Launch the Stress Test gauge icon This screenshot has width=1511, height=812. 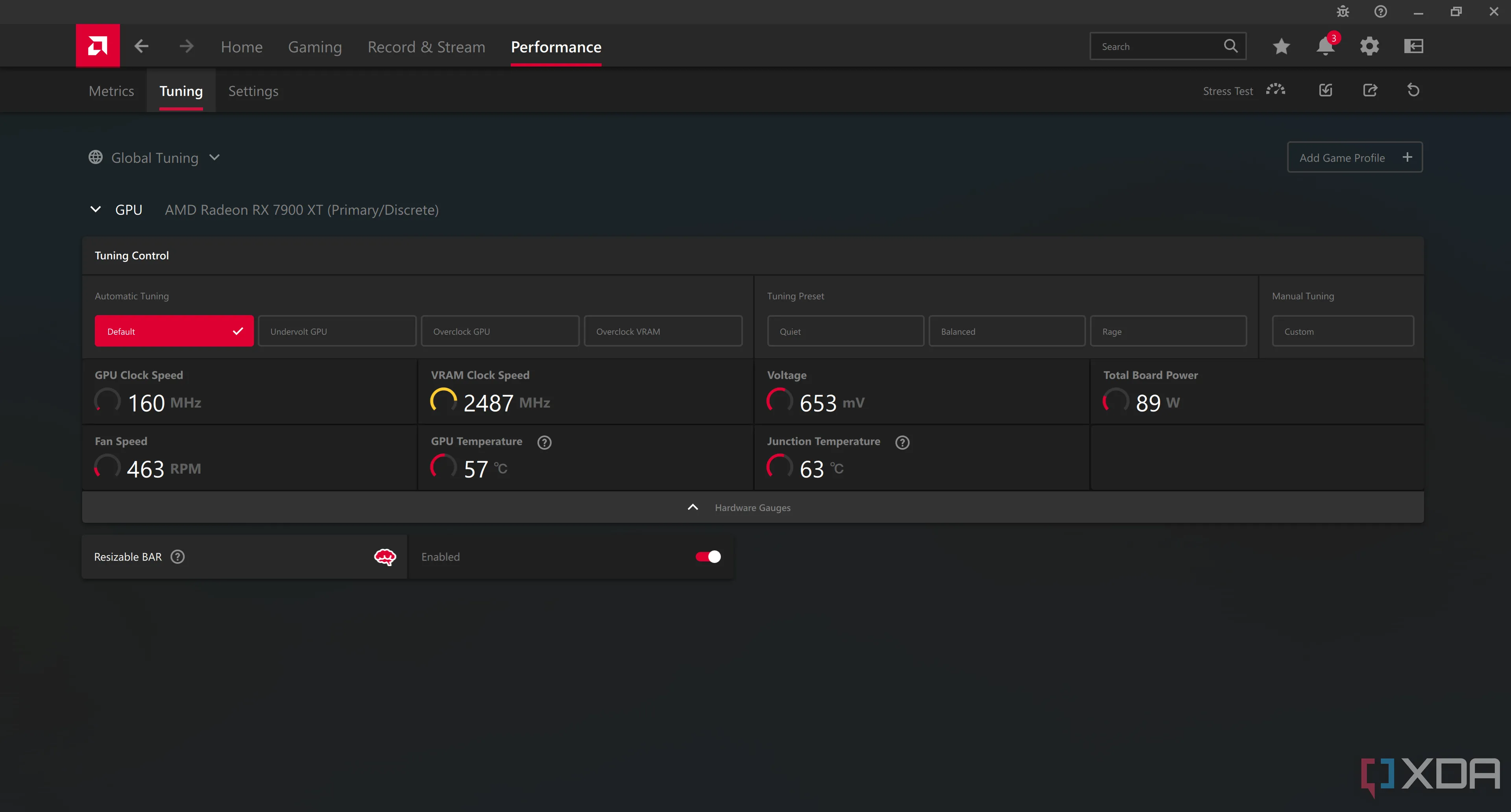tap(1275, 90)
